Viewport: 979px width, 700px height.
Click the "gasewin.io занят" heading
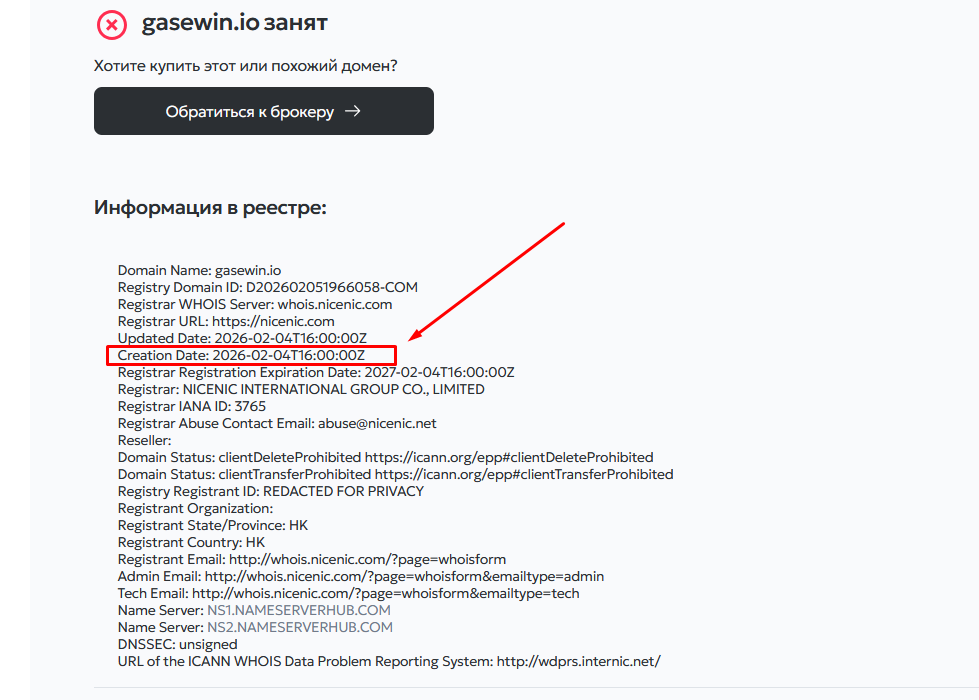point(234,23)
